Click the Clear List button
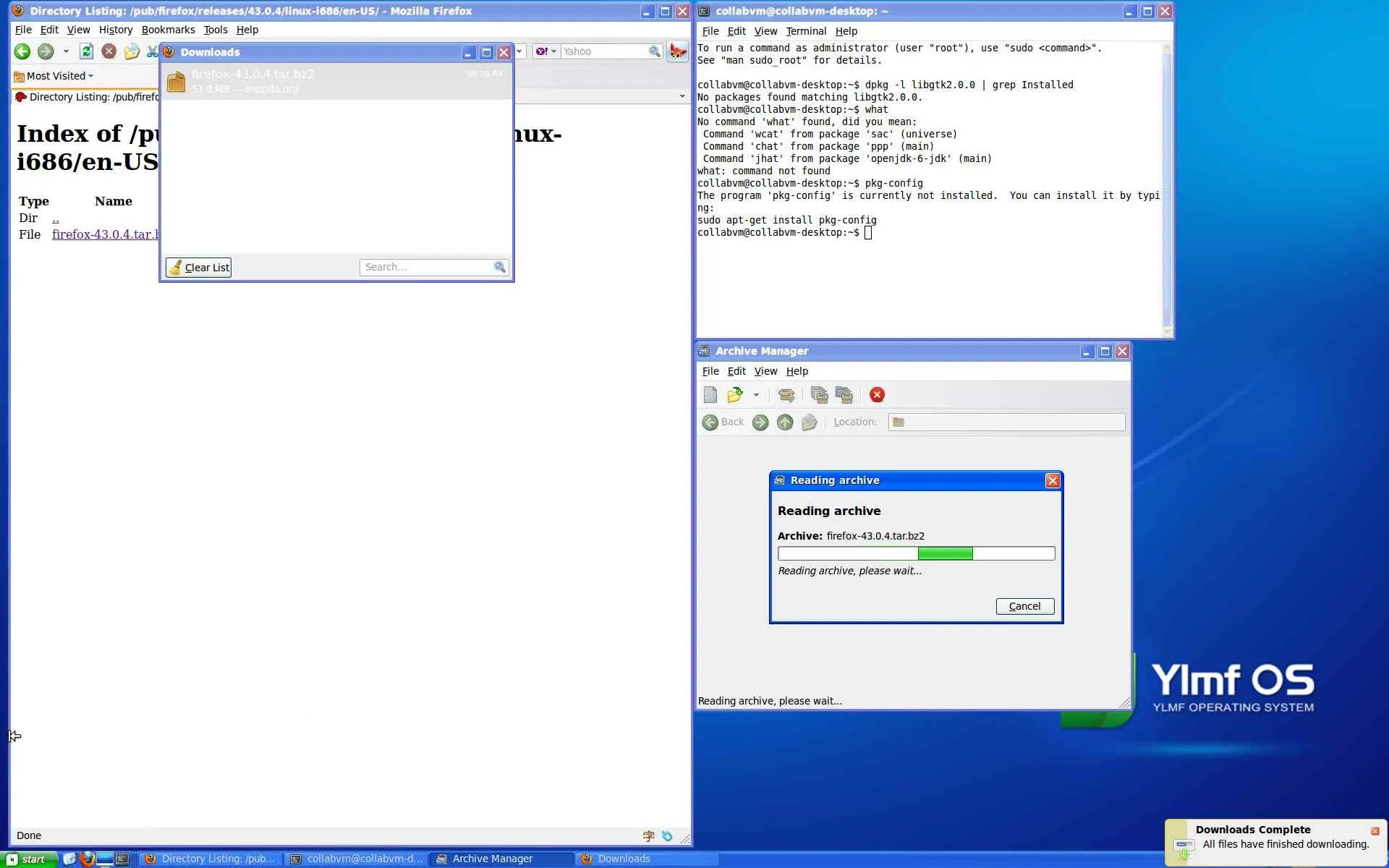The height and width of the screenshot is (868, 1389). pyautogui.click(x=198, y=268)
